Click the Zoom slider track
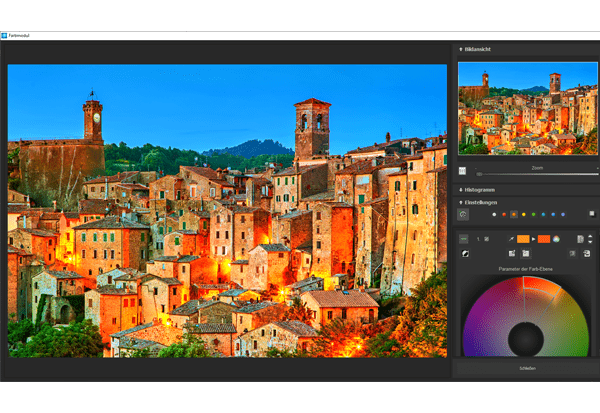Image resolution: width=600 pixels, height=413 pixels. coord(537,174)
